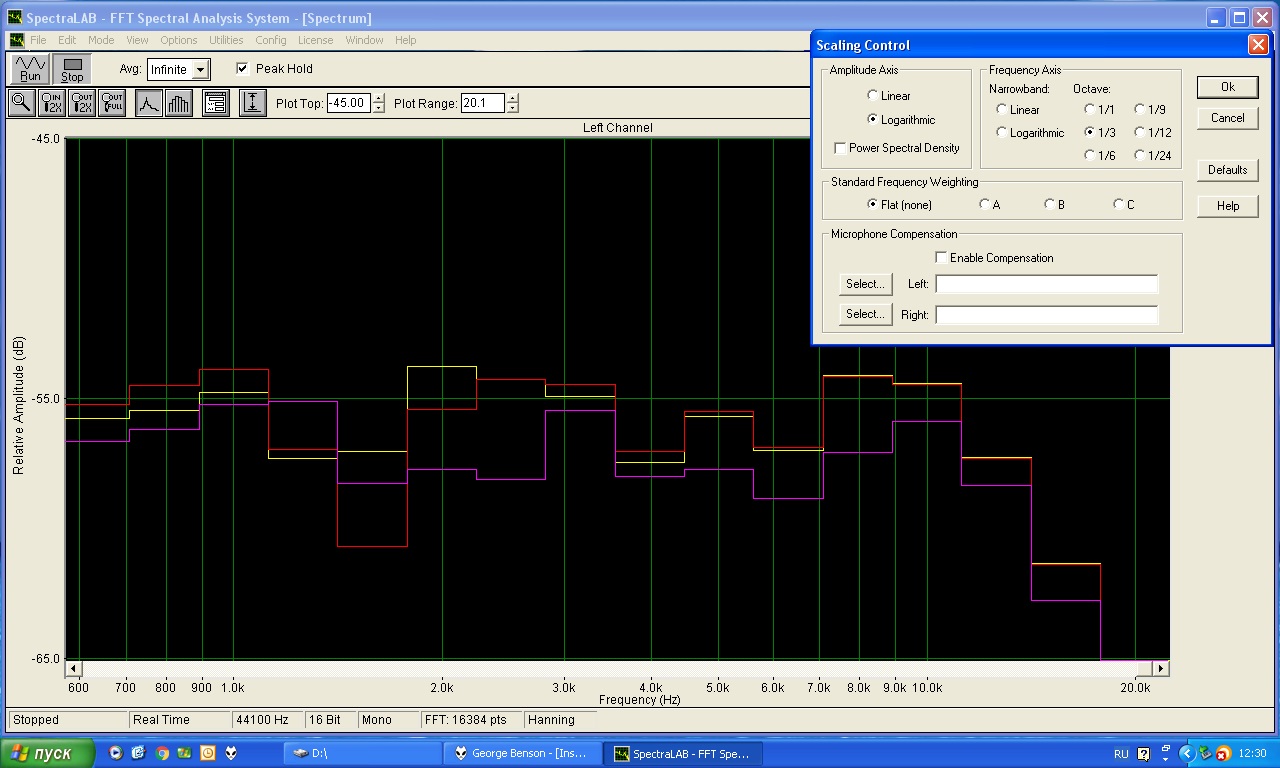Screen dimensions: 1280x768
Task: Open the Utilities menu
Action: (226, 40)
